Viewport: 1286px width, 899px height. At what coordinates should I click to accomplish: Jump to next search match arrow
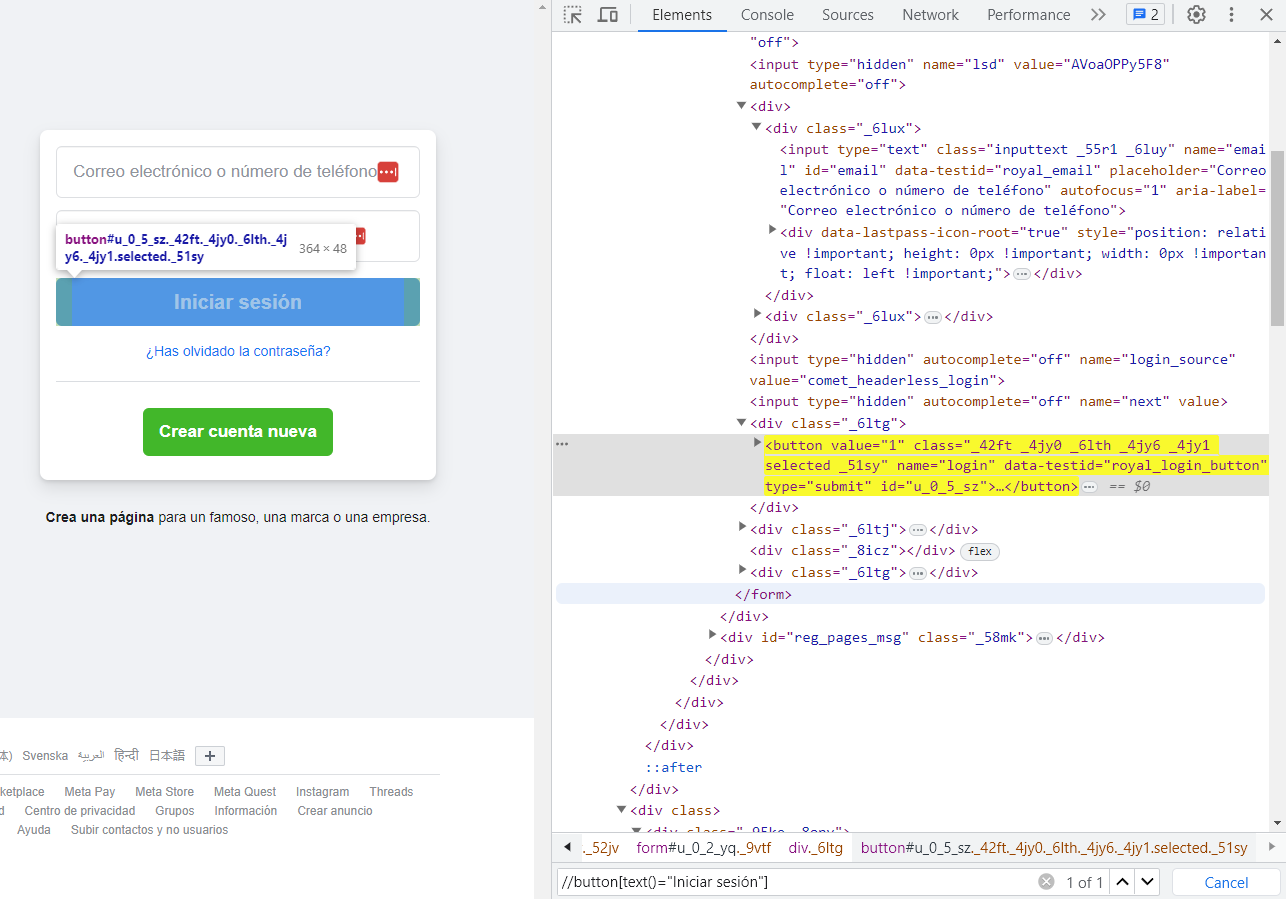(x=1146, y=882)
